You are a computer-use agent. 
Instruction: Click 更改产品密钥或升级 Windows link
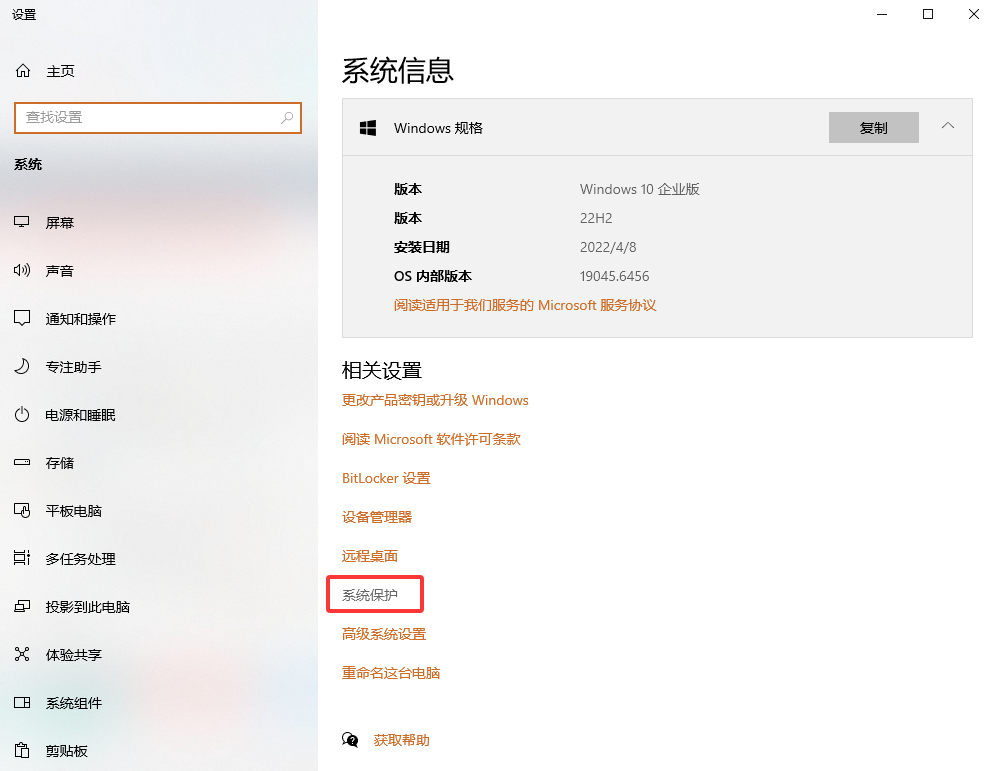point(435,400)
